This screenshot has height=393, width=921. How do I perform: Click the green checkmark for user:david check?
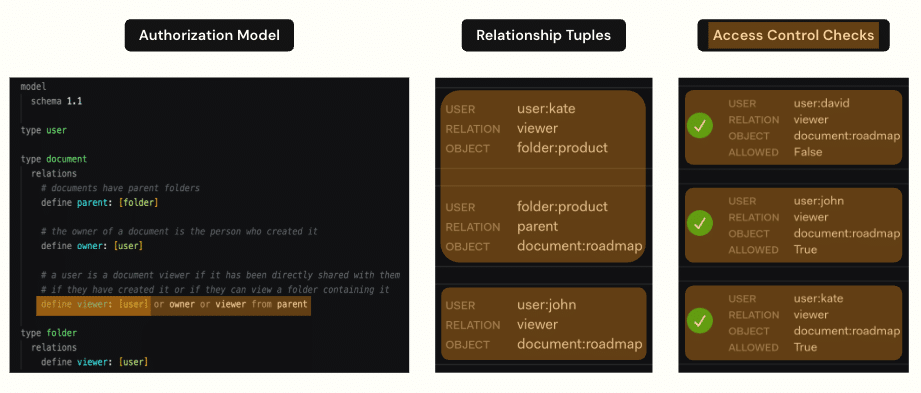[x=700, y=126]
